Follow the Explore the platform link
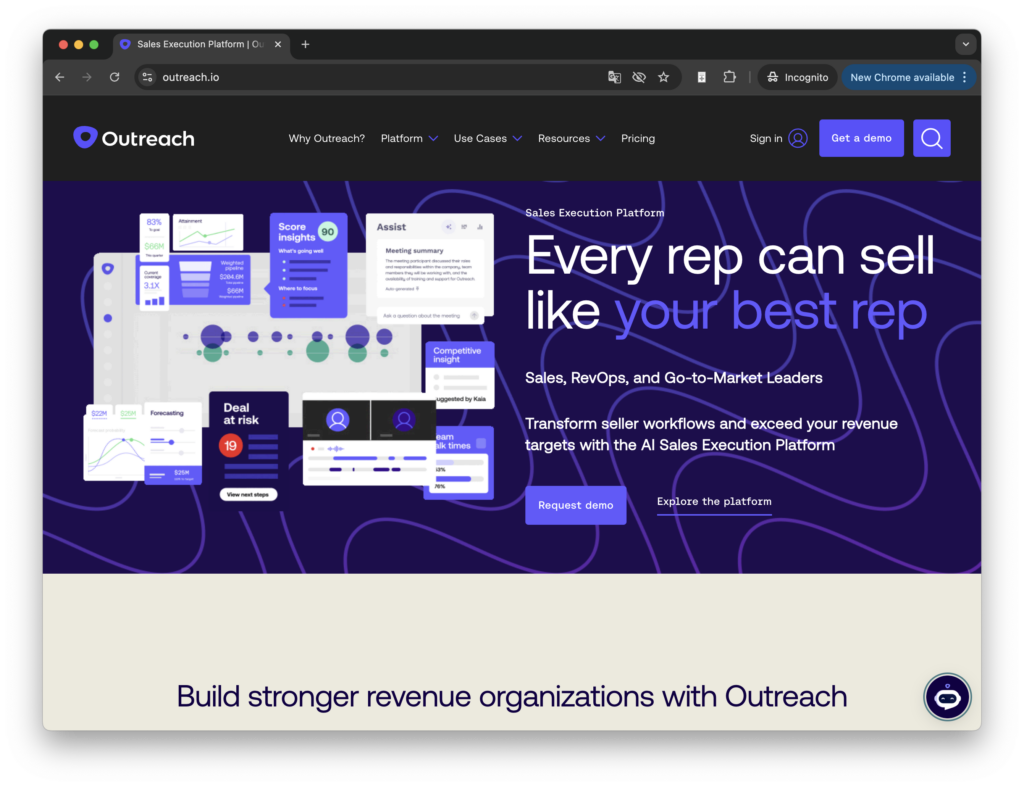Viewport: 1024px width, 787px height. click(x=714, y=502)
